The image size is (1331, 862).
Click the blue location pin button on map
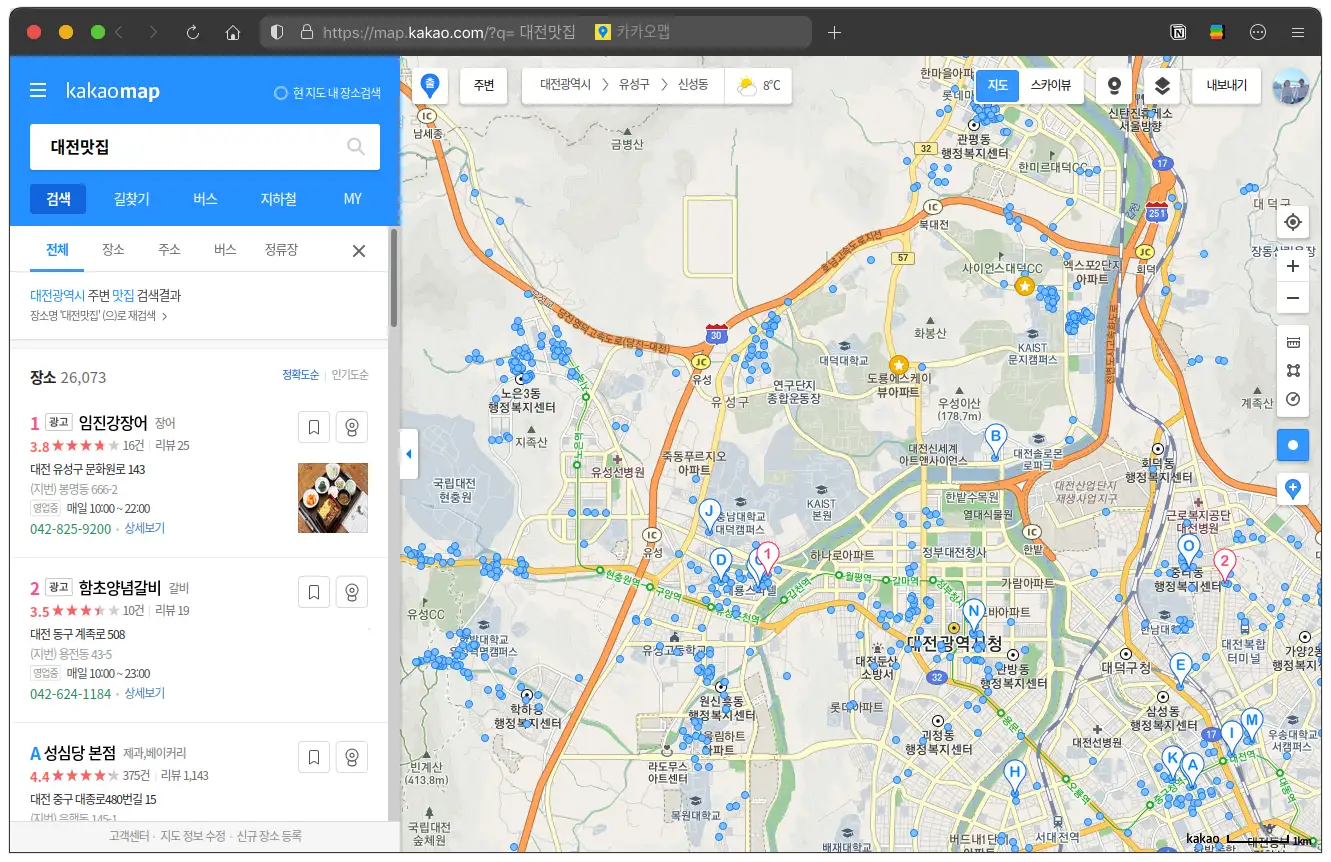coord(430,86)
